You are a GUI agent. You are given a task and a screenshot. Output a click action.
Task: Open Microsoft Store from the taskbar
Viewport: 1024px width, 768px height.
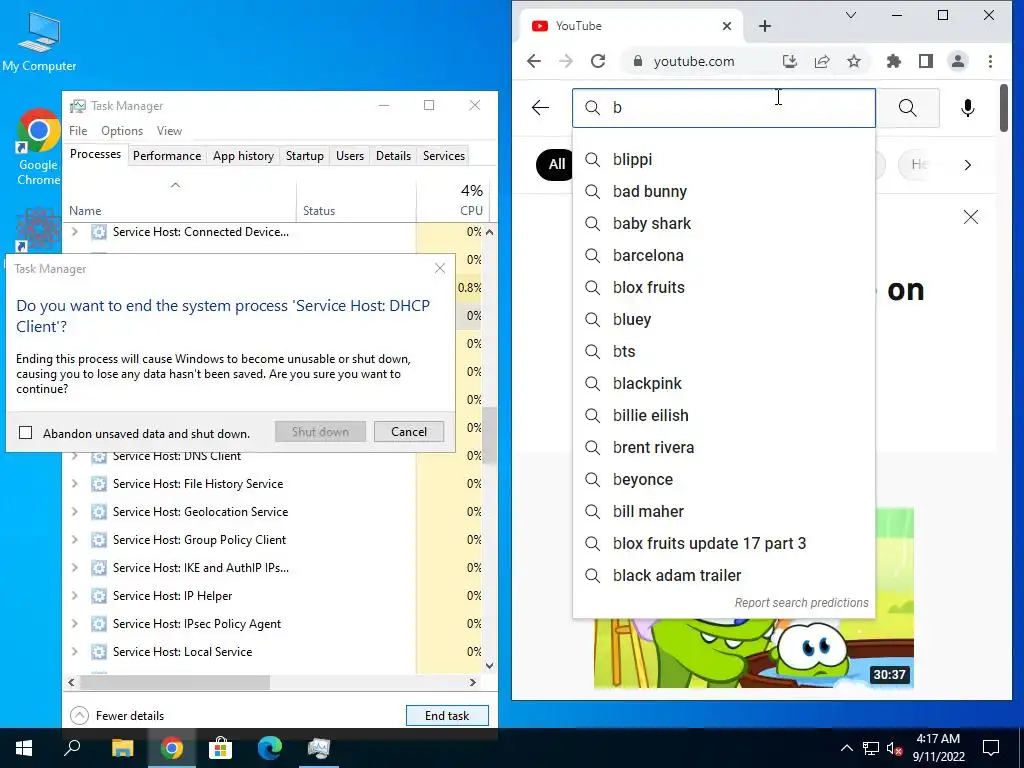tap(220, 748)
